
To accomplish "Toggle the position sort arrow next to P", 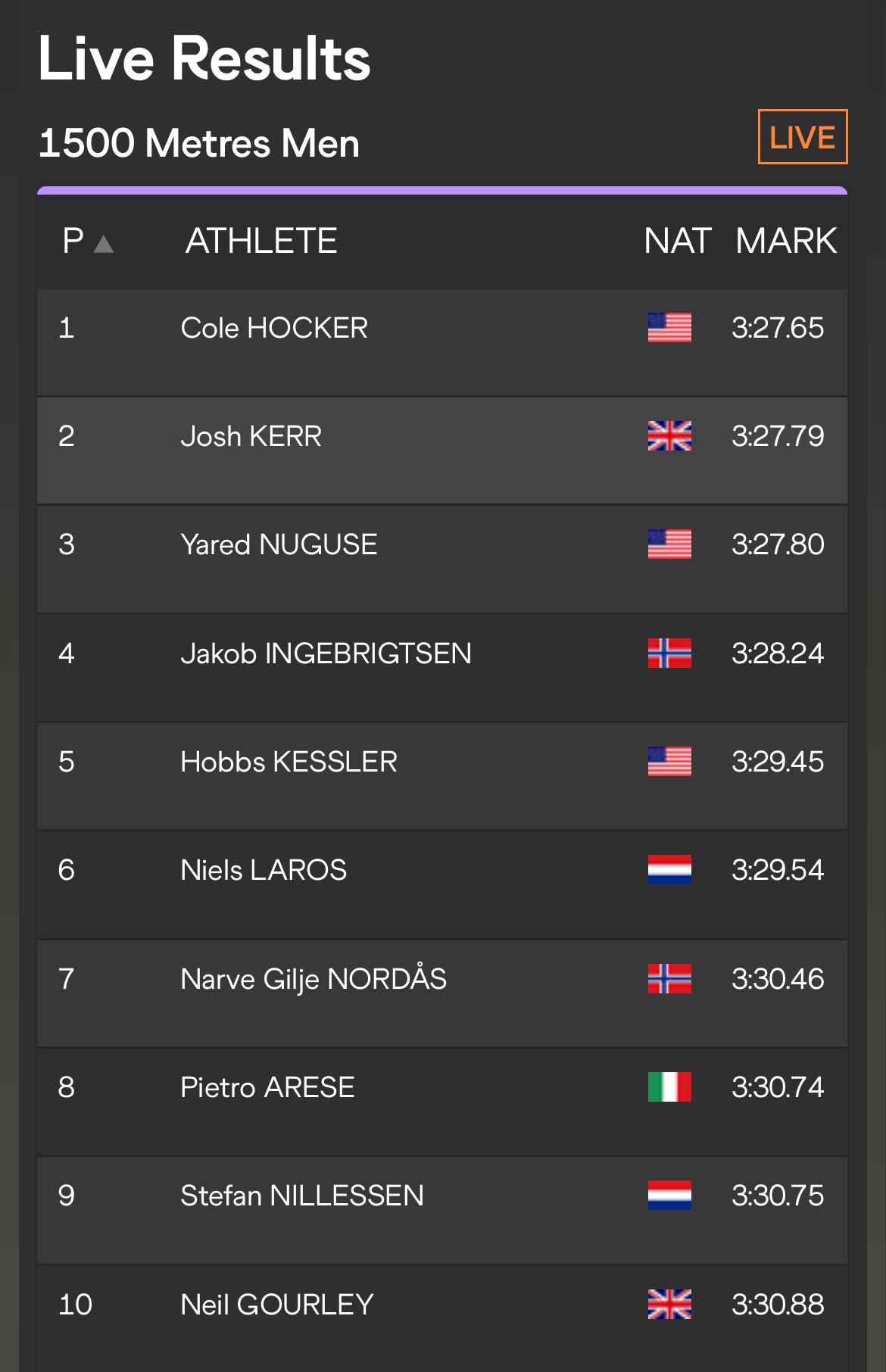I will point(104,244).
